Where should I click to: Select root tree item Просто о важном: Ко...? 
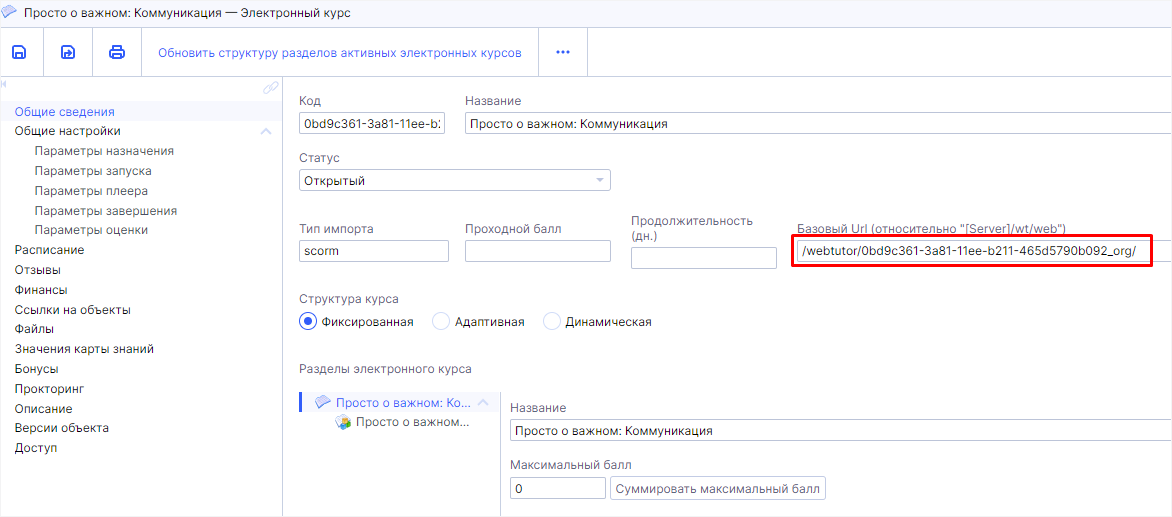(x=404, y=403)
